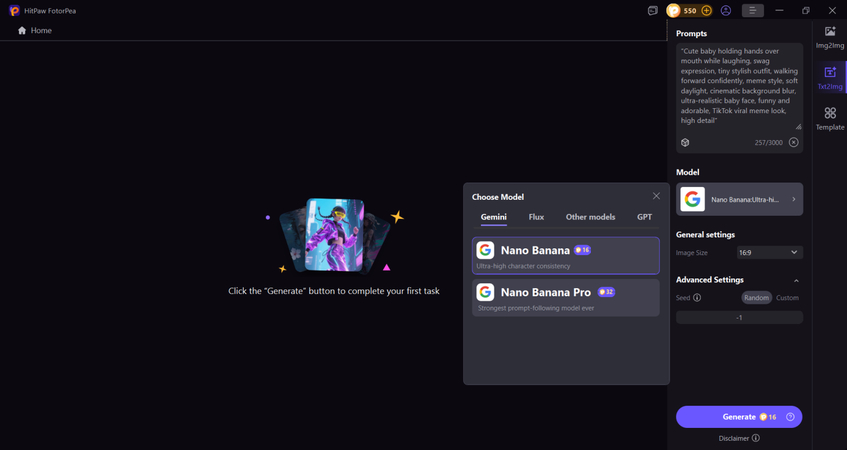Choose the Nano Banana model card
The width and height of the screenshot is (847, 450).
(566, 256)
